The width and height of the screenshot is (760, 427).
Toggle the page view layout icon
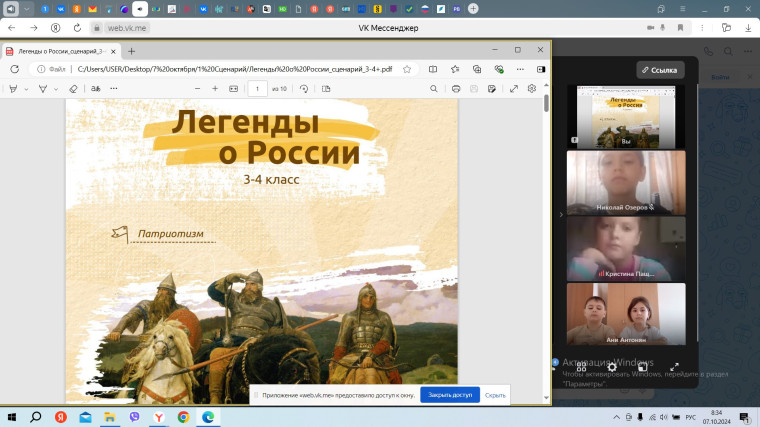point(326,89)
